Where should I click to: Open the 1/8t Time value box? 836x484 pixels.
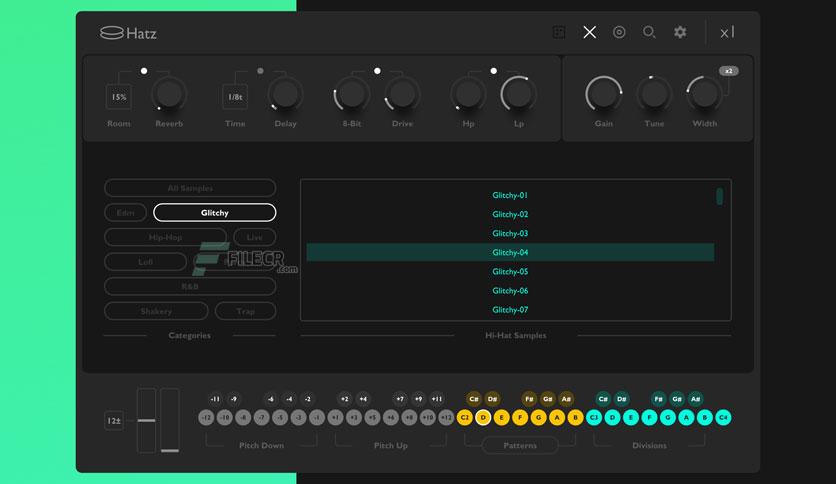coord(235,97)
